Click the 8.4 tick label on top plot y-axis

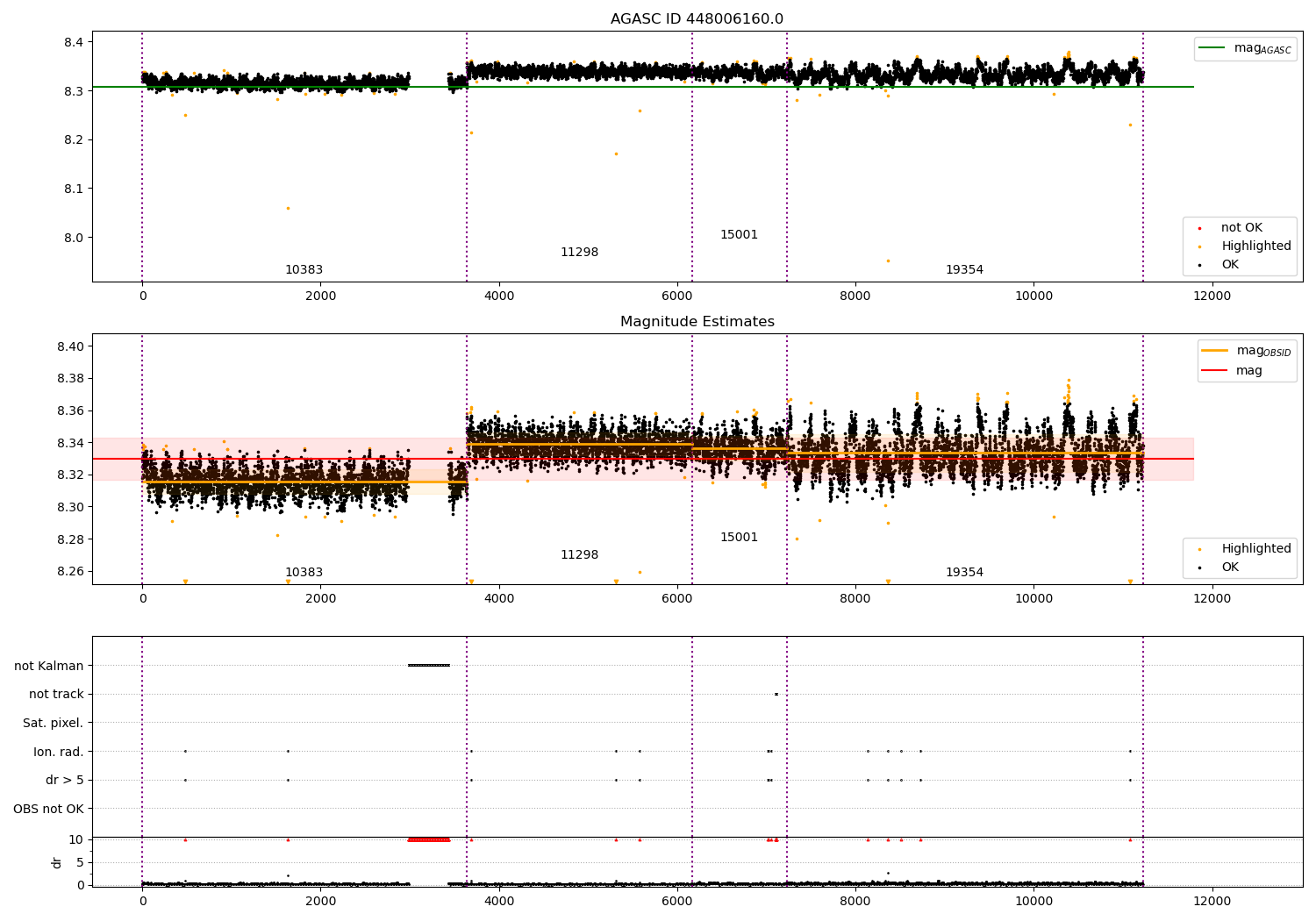74,42
